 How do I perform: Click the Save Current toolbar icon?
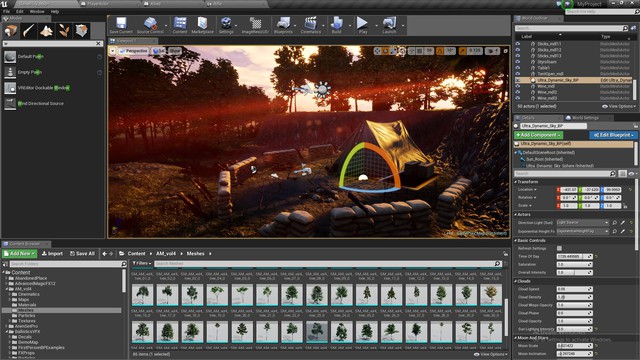pos(121,25)
